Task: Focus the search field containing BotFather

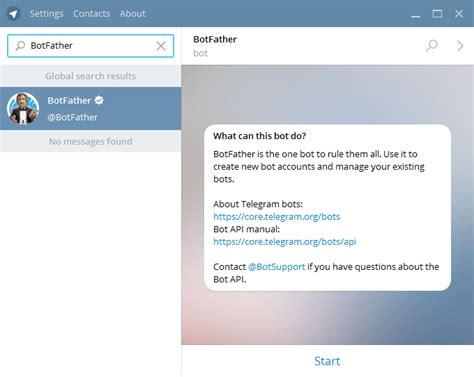Action: (x=91, y=46)
